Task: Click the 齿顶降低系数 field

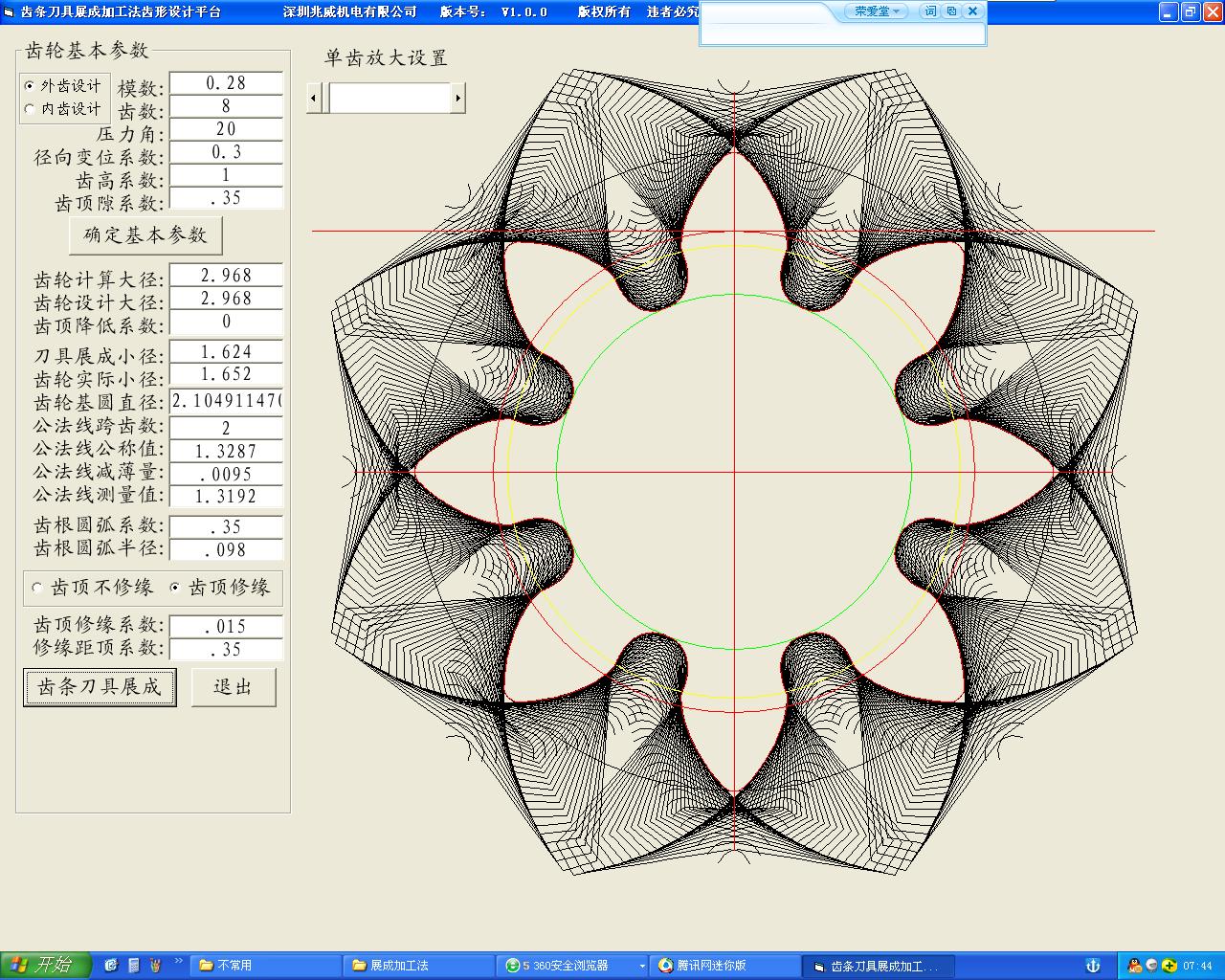Action: 226,323
